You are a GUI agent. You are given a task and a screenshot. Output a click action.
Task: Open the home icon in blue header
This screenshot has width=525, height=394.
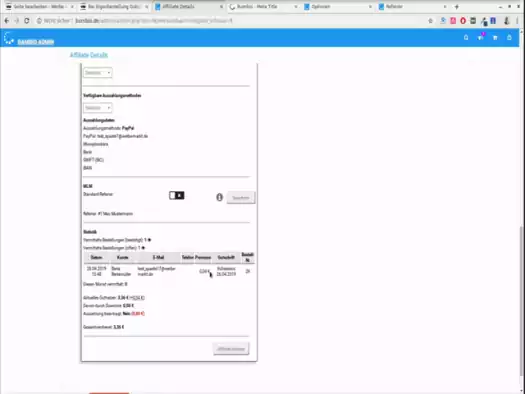pos(466,37)
